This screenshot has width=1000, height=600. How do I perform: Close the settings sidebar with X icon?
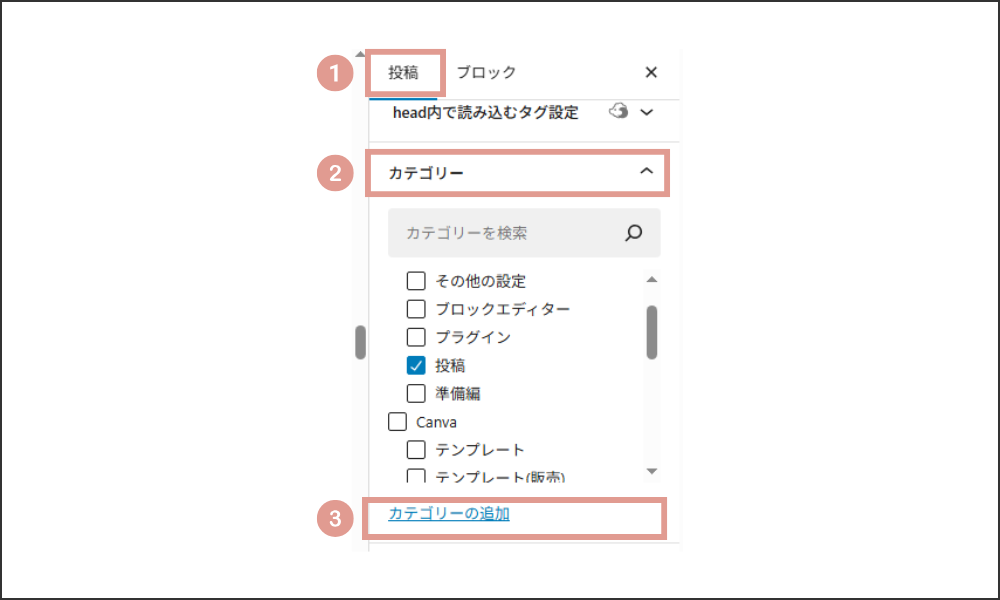651,72
